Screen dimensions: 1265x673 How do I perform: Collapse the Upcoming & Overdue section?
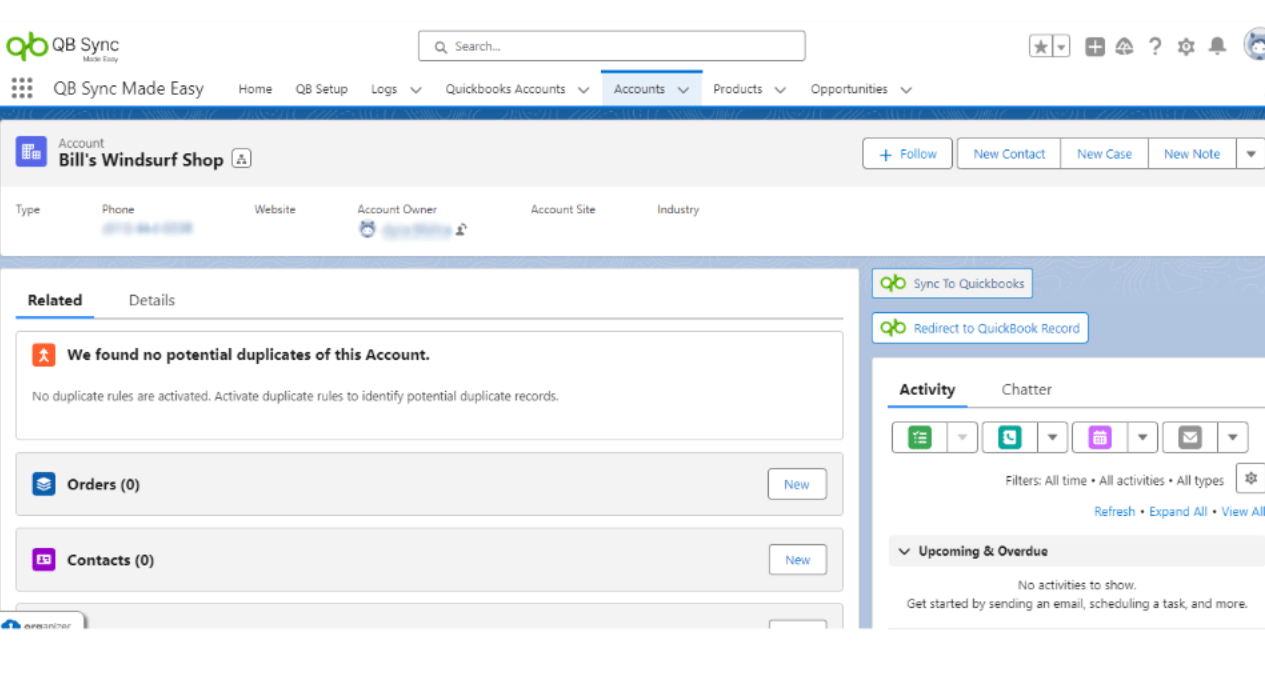[x=904, y=551]
